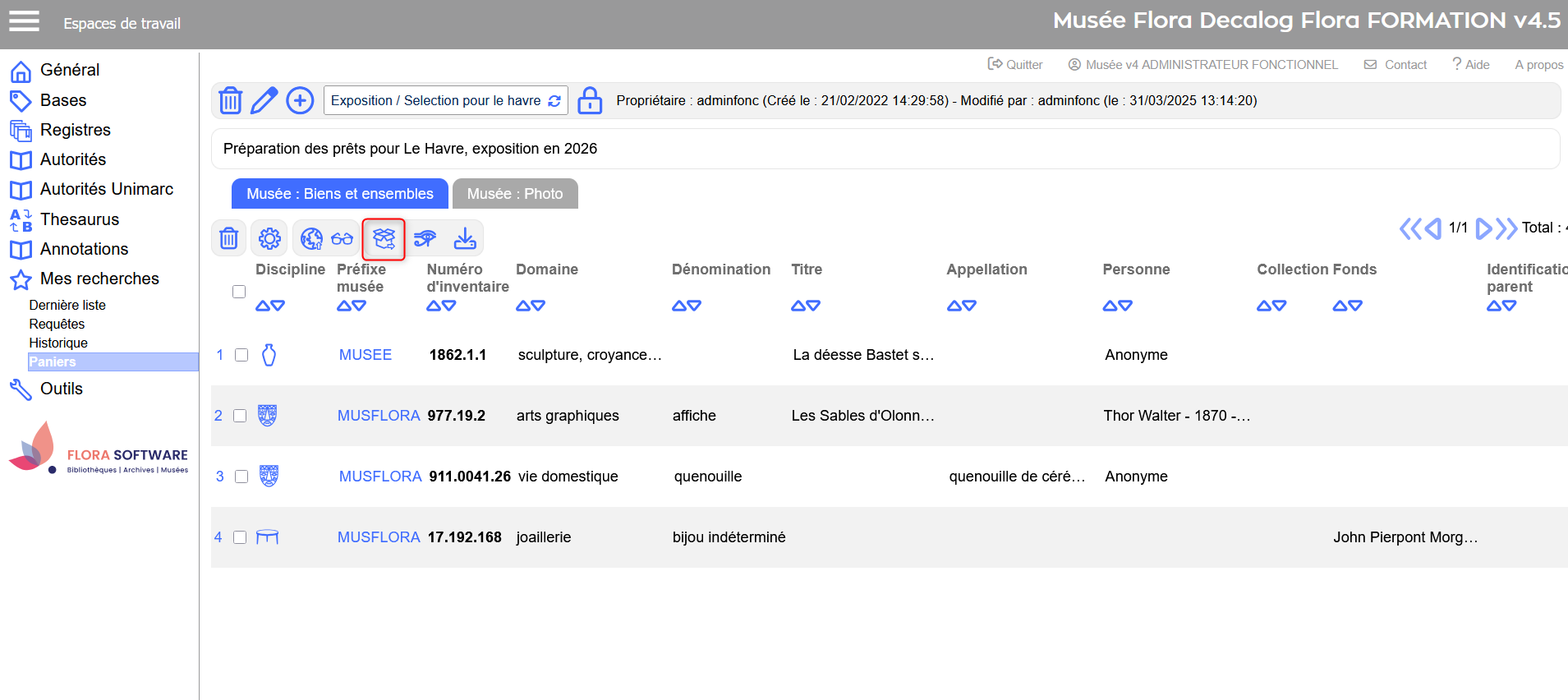Click the glasses view icon in toolbar
This screenshot has width=1568, height=700.
pyautogui.click(x=342, y=238)
